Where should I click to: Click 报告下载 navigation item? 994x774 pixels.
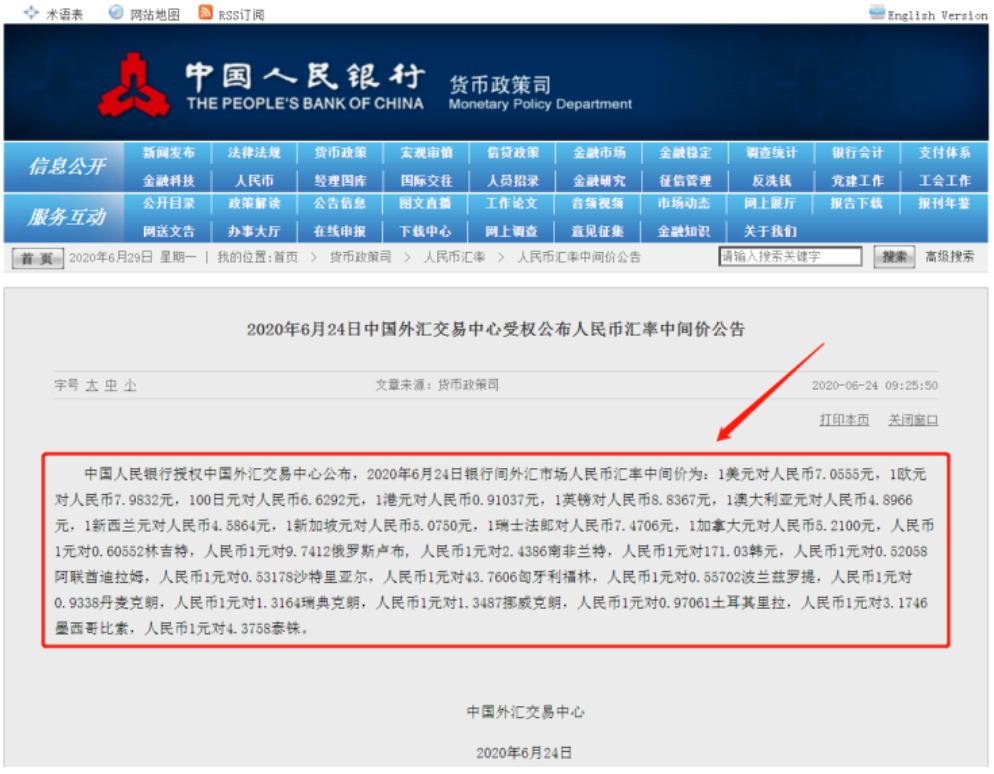(x=856, y=203)
